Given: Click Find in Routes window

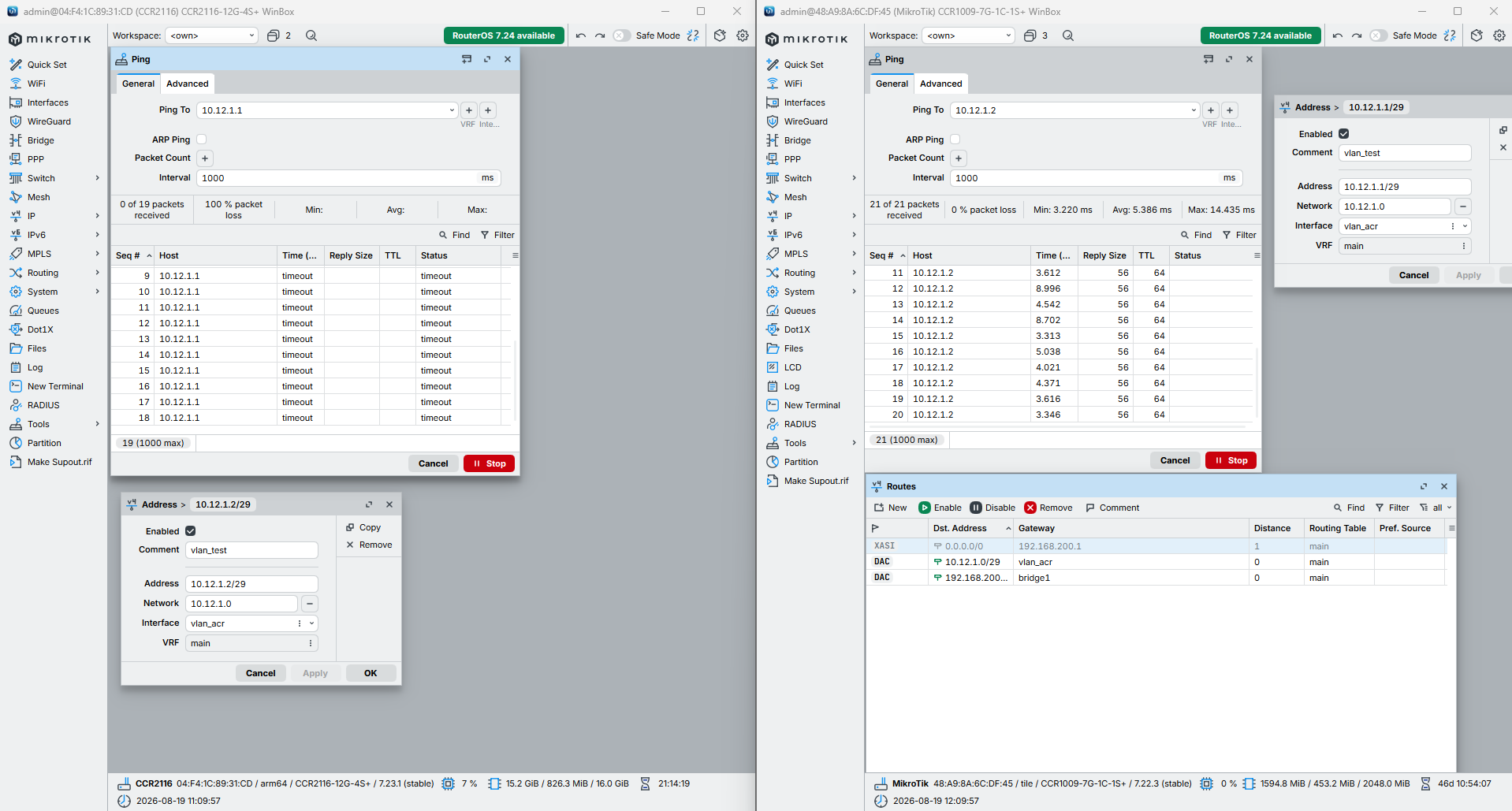Looking at the screenshot, I should [1349, 508].
